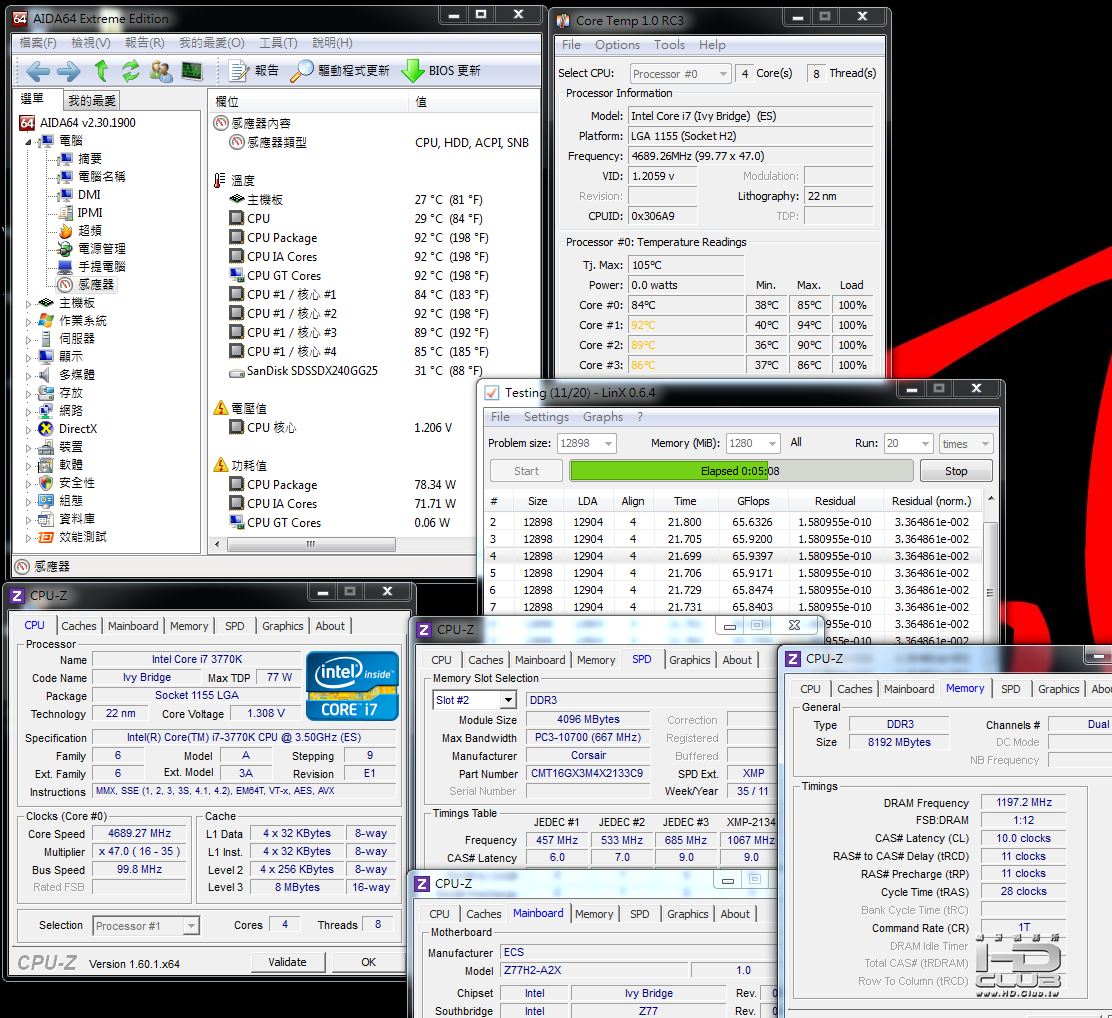Viewport: 1112px width, 1018px height.
Task: Open the BIOS update green download icon
Action: (413, 71)
